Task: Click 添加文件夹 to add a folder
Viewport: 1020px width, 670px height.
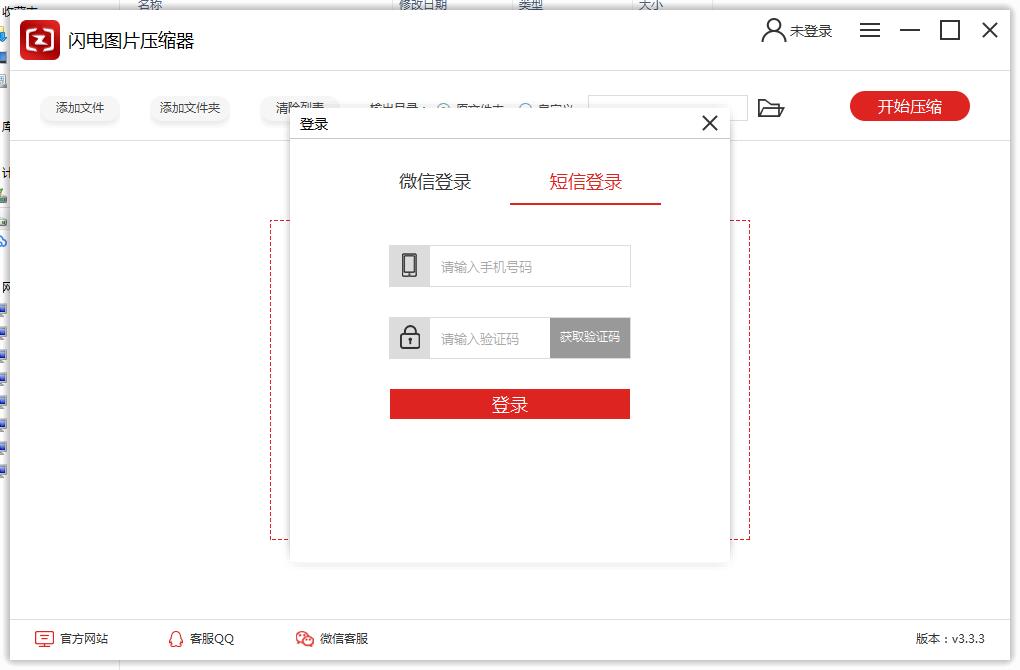Action: coord(190,108)
